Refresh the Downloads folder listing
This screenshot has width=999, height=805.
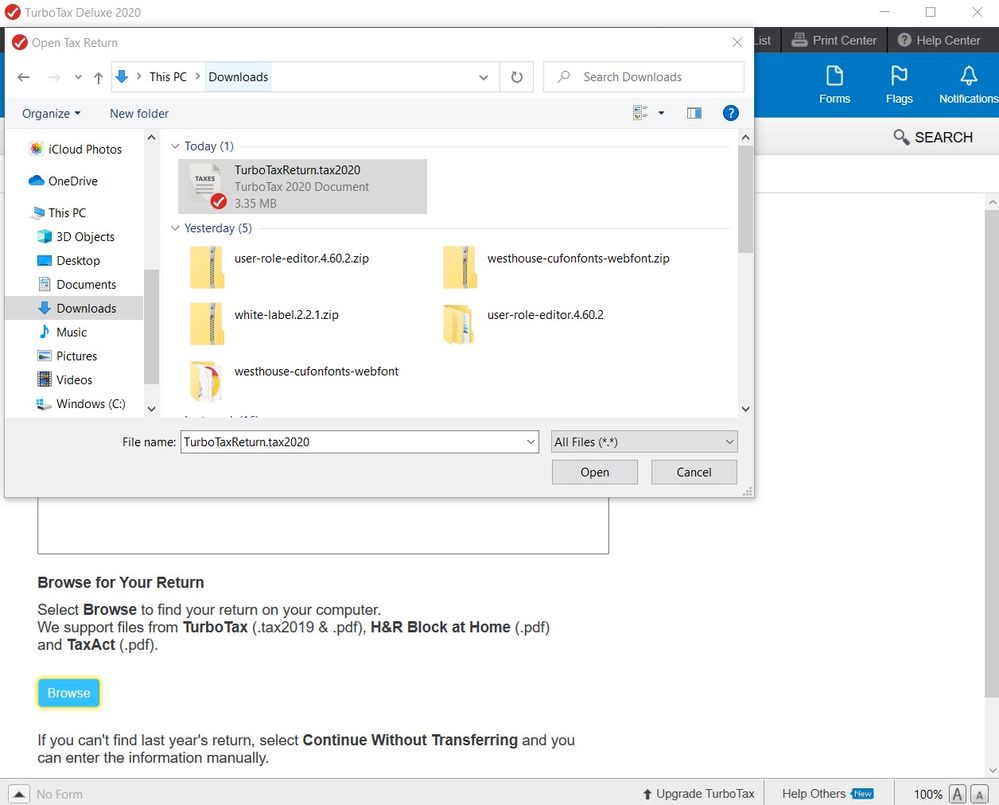click(x=517, y=77)
